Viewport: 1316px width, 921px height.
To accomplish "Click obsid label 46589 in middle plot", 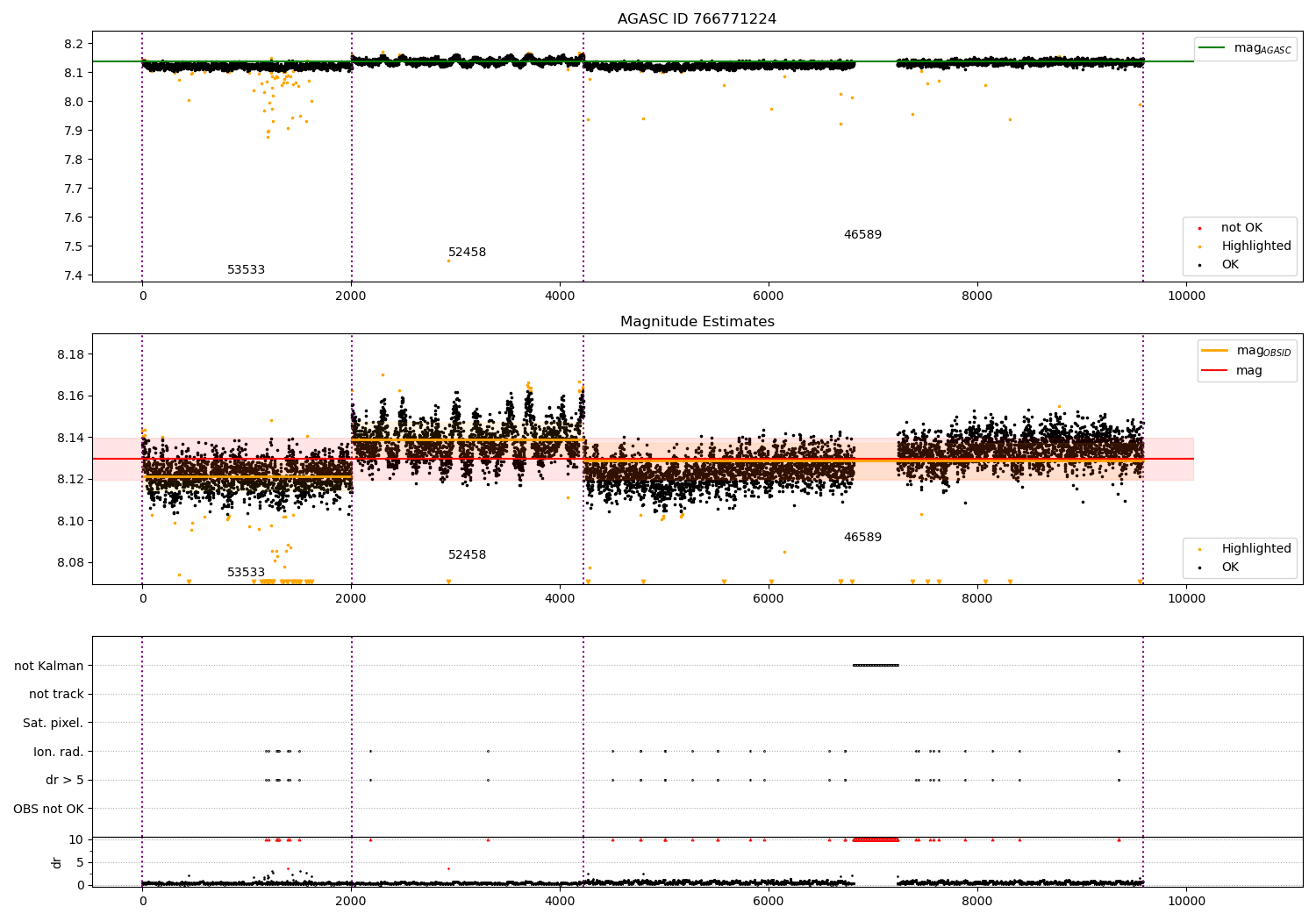I will [862, 538].
